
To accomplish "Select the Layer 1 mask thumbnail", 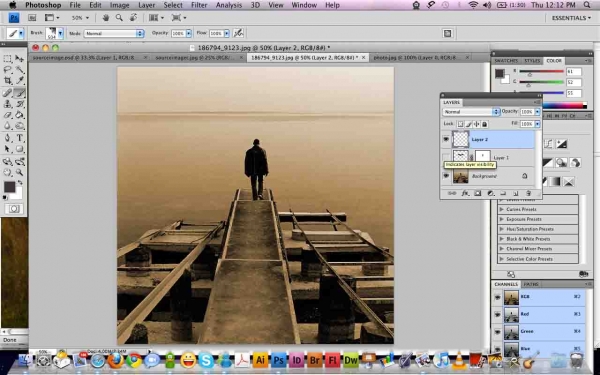I will point(483,156).
